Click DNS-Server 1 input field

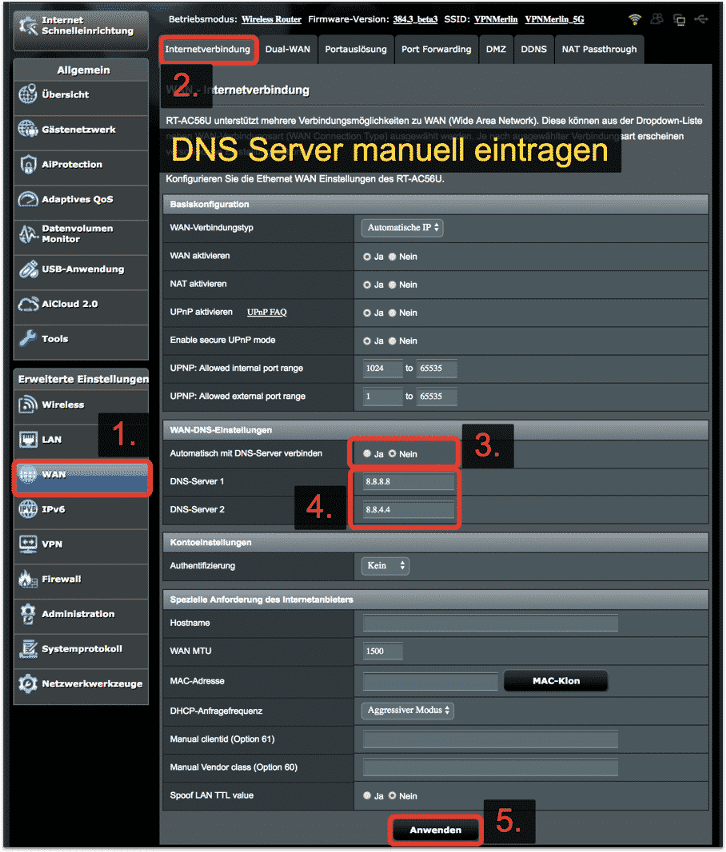409,481
